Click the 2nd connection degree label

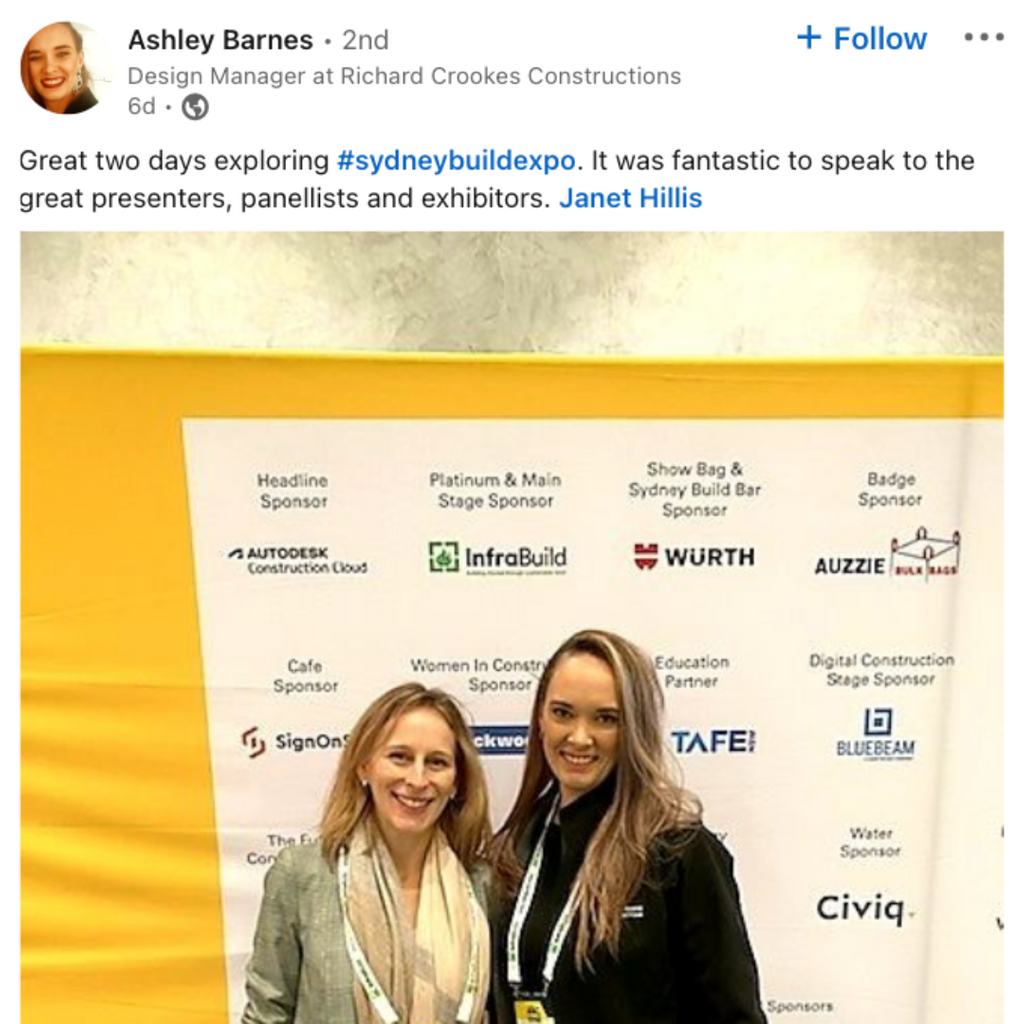(366, 40)
